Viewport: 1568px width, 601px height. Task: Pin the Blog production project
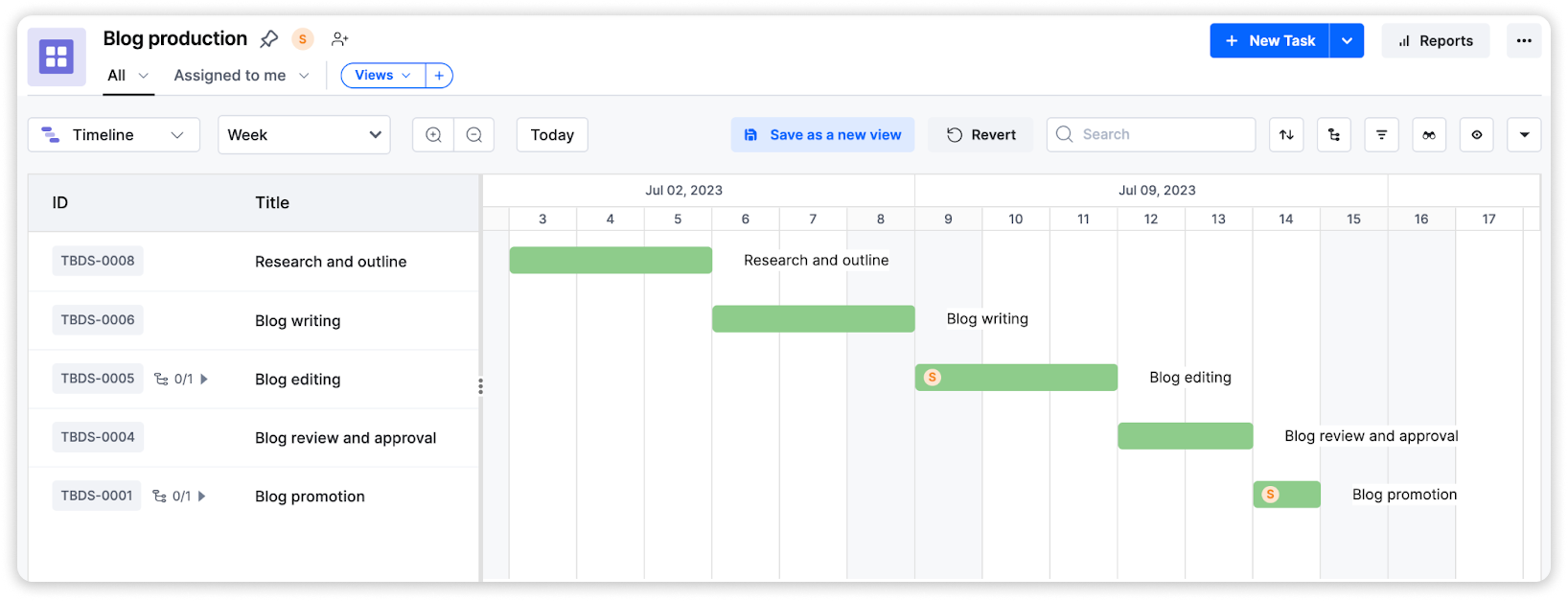coord(269,39)
